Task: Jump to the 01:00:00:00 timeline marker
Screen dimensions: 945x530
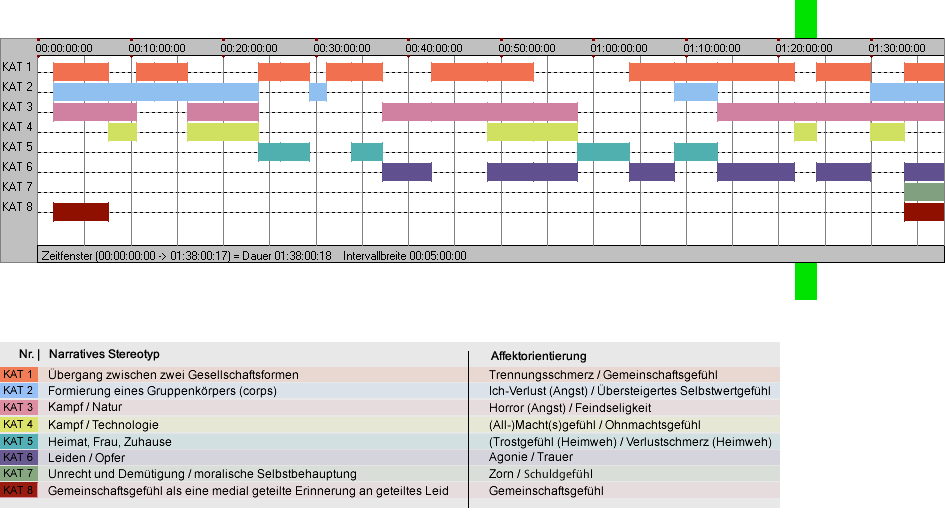Action: point(619,48)
